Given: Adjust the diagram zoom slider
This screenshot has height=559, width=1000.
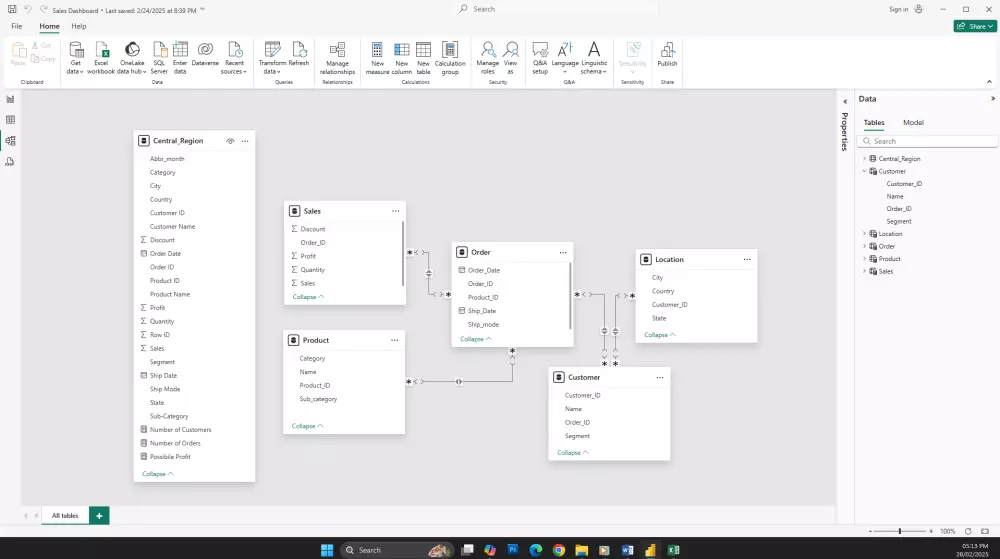Looking at the screenshot, I should click(900, 531).
